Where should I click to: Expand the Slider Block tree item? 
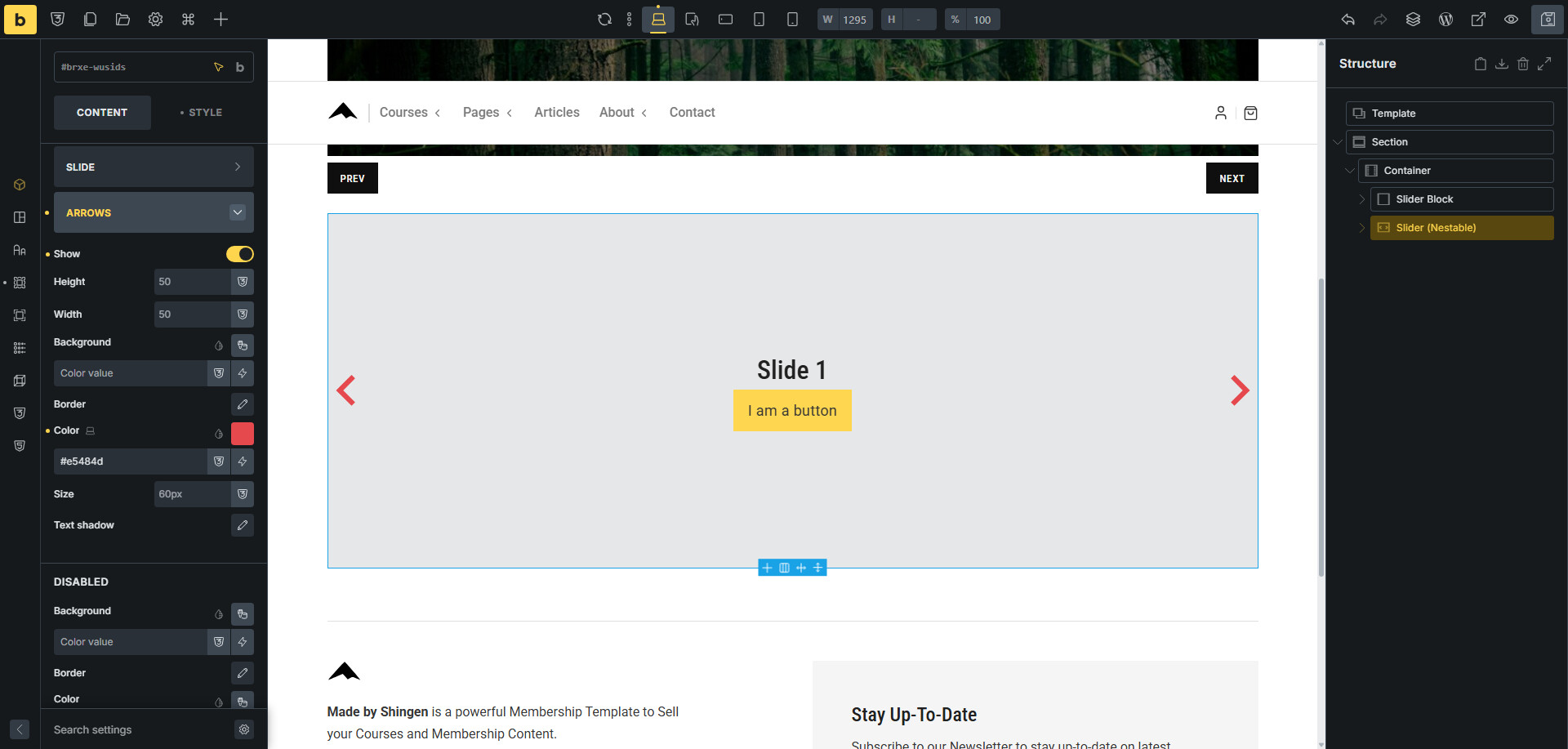1361,199
